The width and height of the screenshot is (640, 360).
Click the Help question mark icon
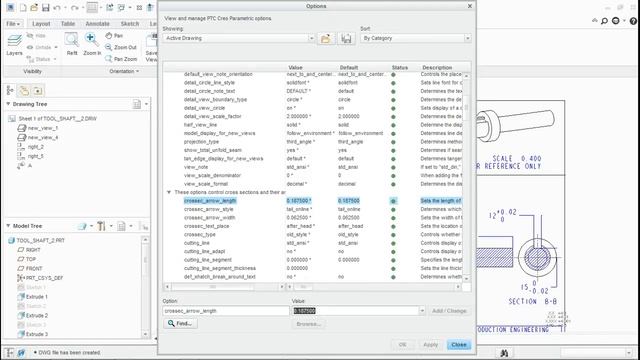(x=633, y=21)
